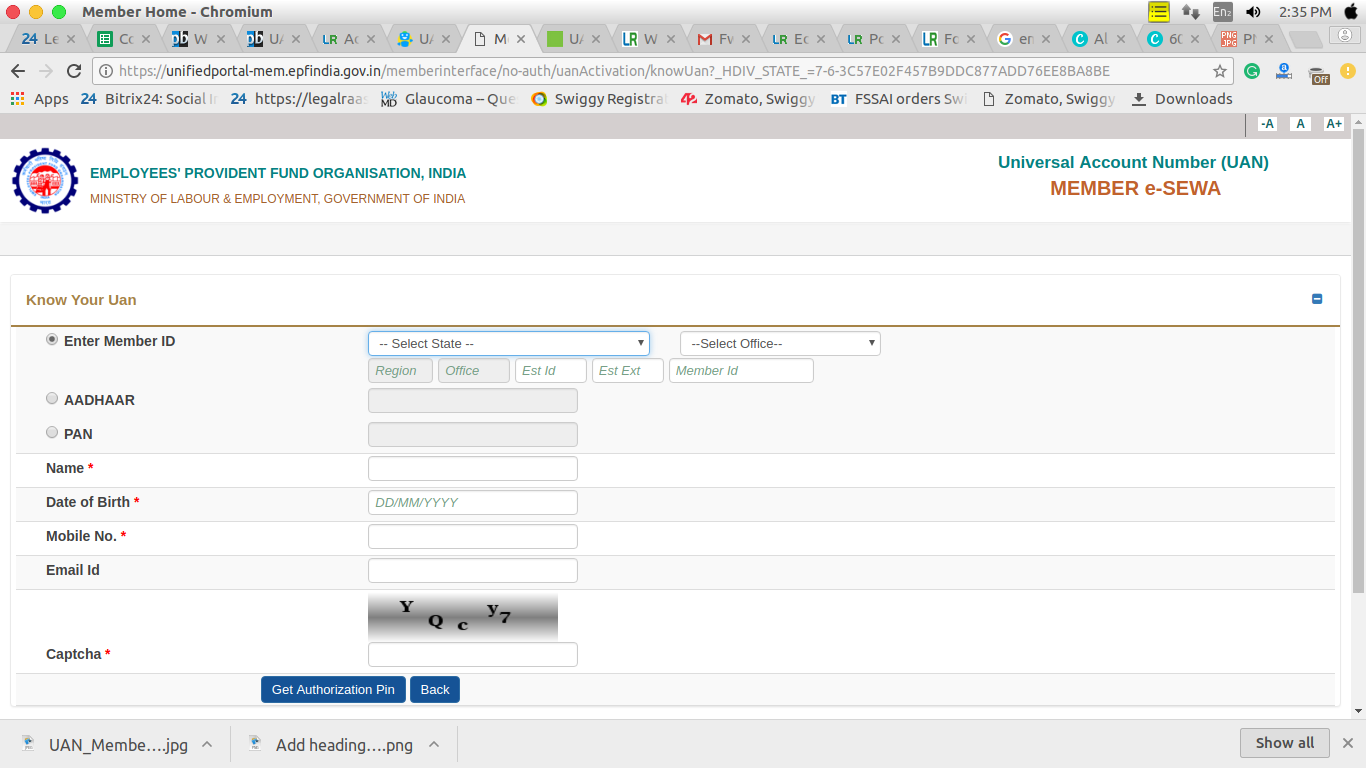Image resolution: width=1366 pixels, height=768 pixels.
Task: Increase font size with A+ button
Action: [1333, 124]
